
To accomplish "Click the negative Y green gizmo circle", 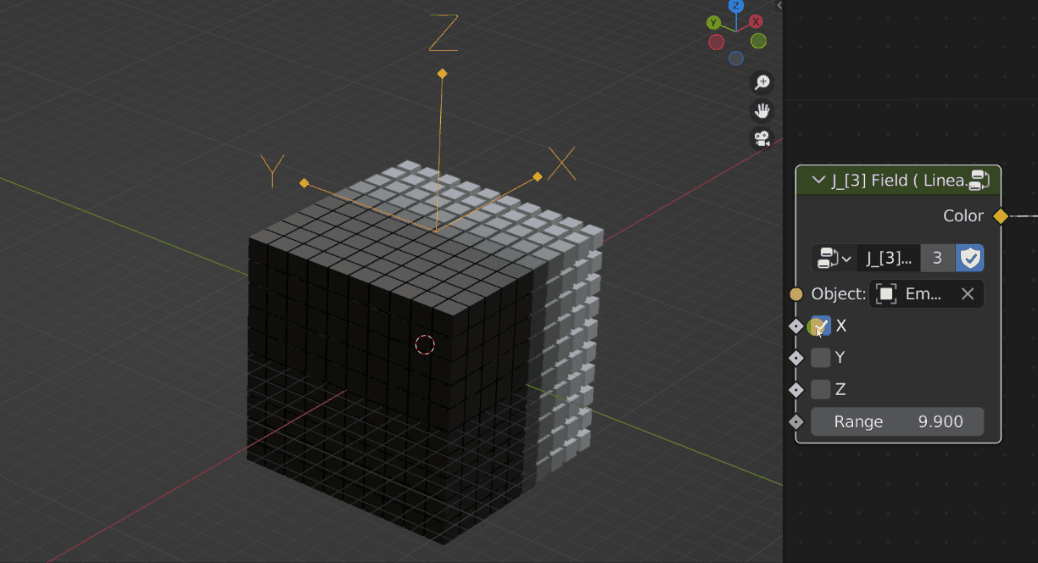I will coord(759,41).
